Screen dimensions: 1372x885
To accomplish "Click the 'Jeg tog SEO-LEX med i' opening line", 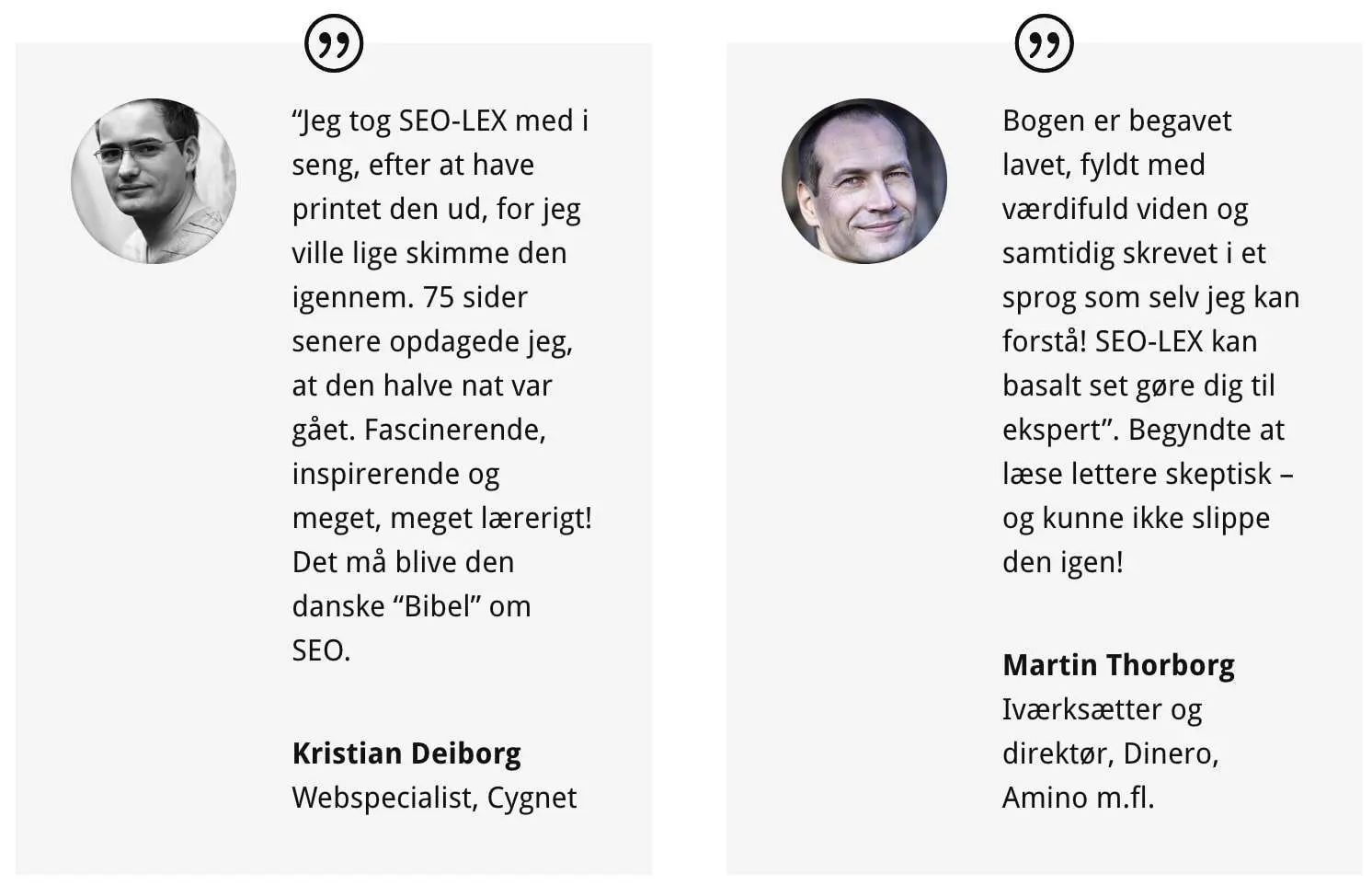I will point(440,121).
